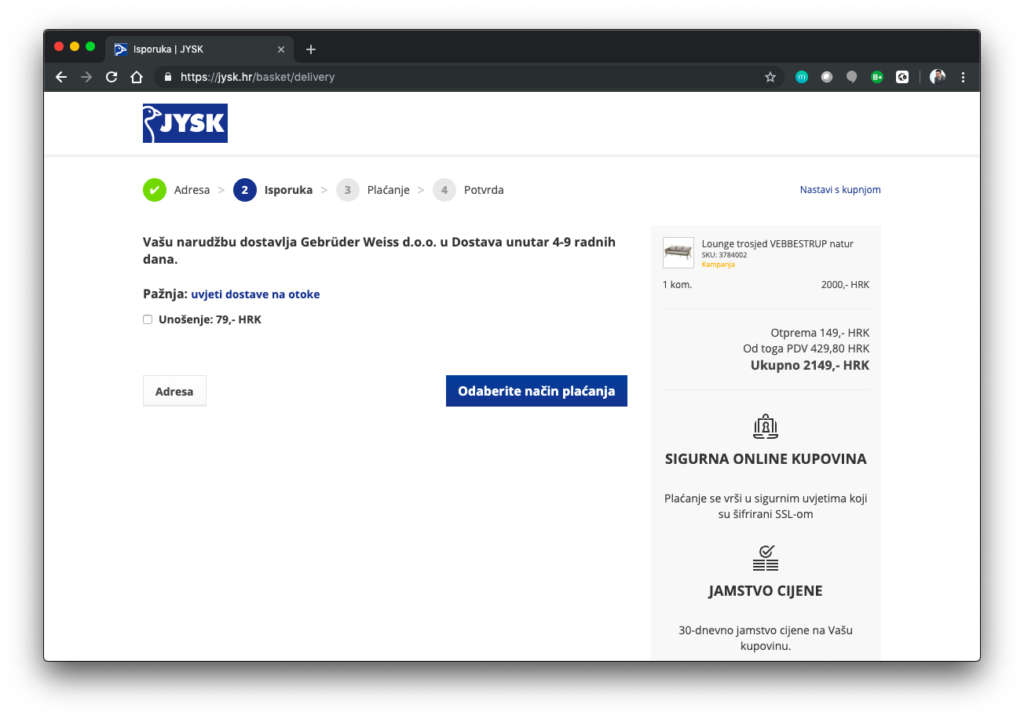The height and width of the screenshot is (719, 1024).
Task: Open the Chrome three-dot menu
Action: [x=963, y=77]
